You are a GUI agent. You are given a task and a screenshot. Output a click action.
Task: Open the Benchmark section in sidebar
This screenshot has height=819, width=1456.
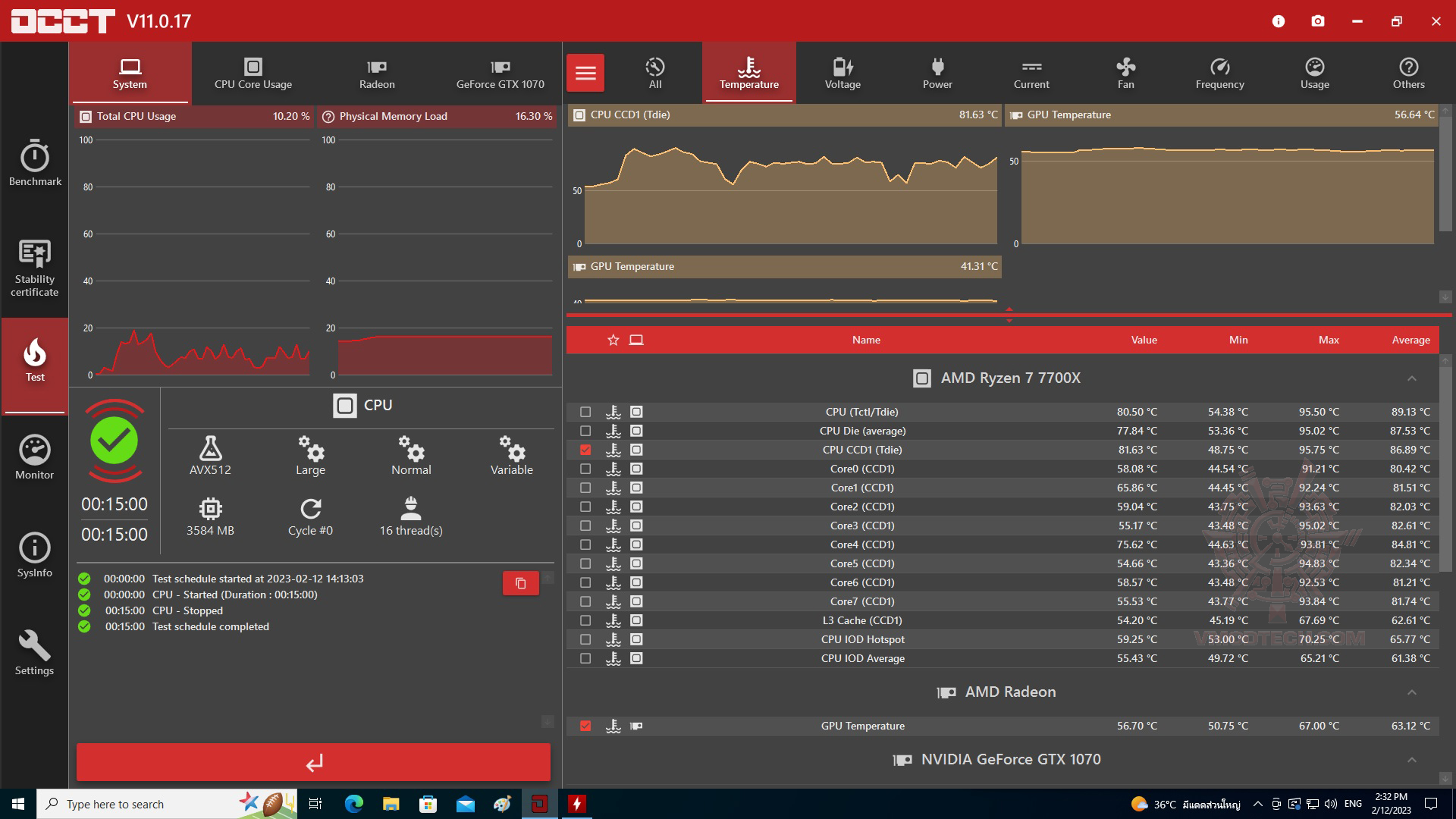pos(35,163)
